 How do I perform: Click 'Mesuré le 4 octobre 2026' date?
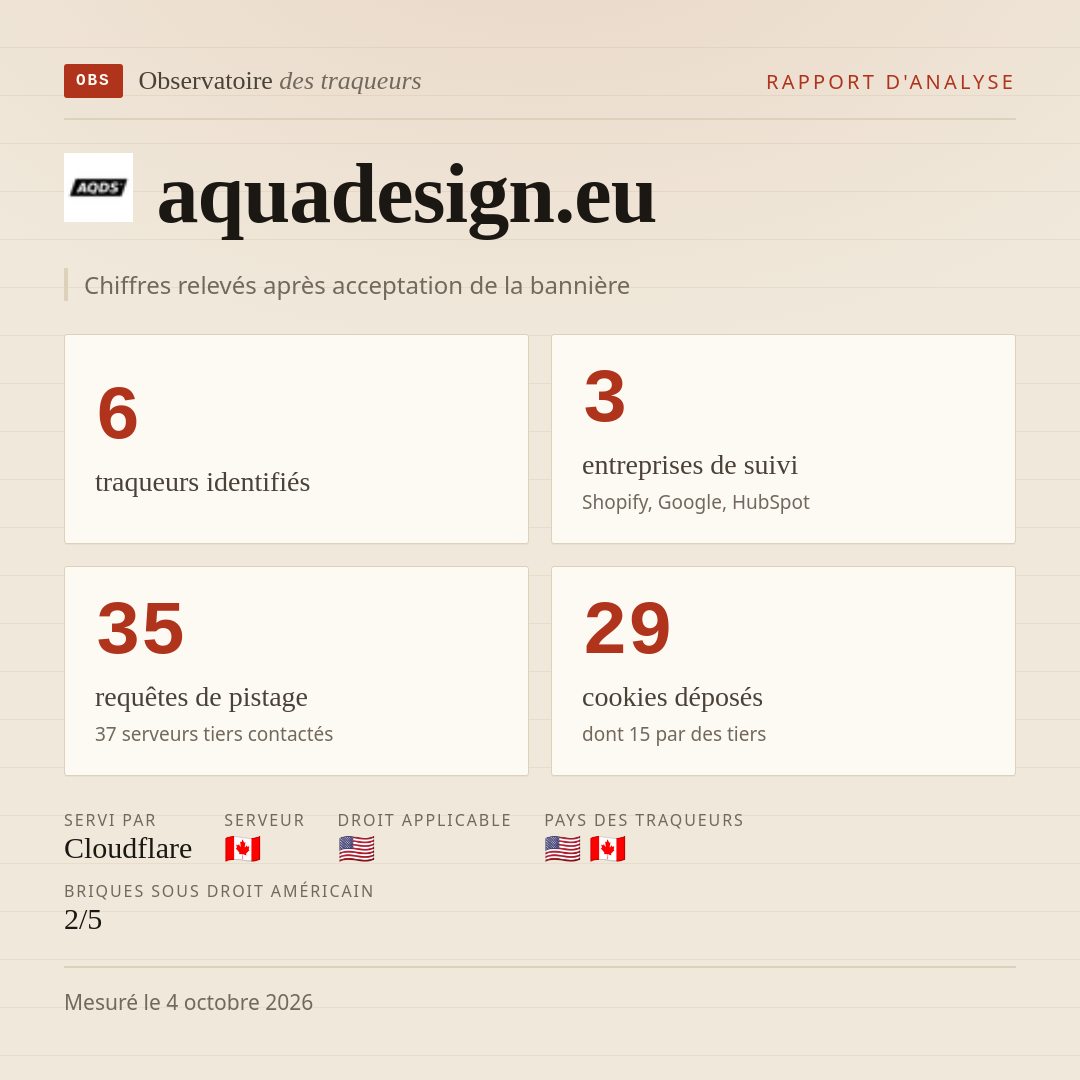click(x=188, y=1002)
